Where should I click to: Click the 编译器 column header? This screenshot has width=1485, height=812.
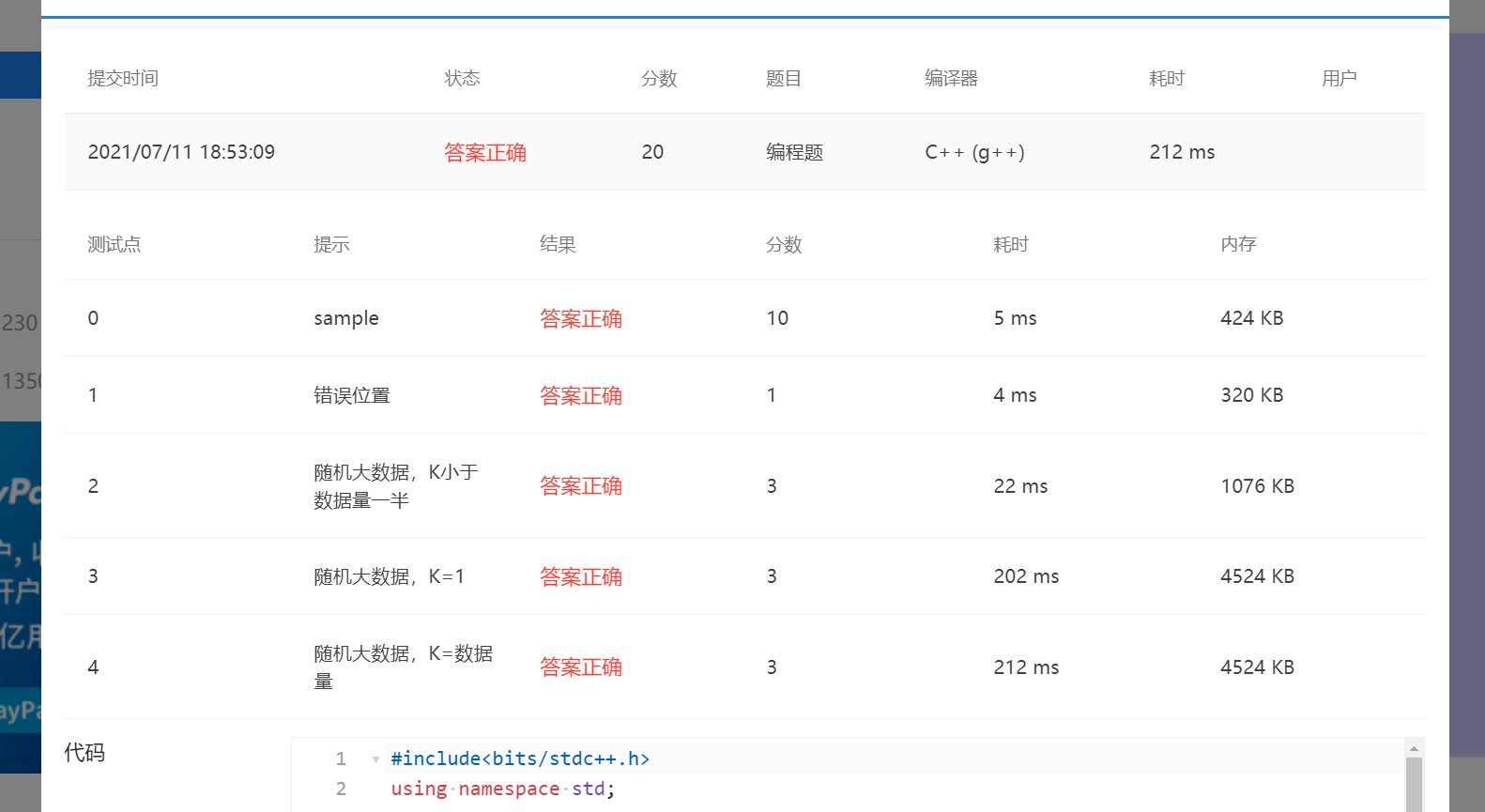point(951,78)
